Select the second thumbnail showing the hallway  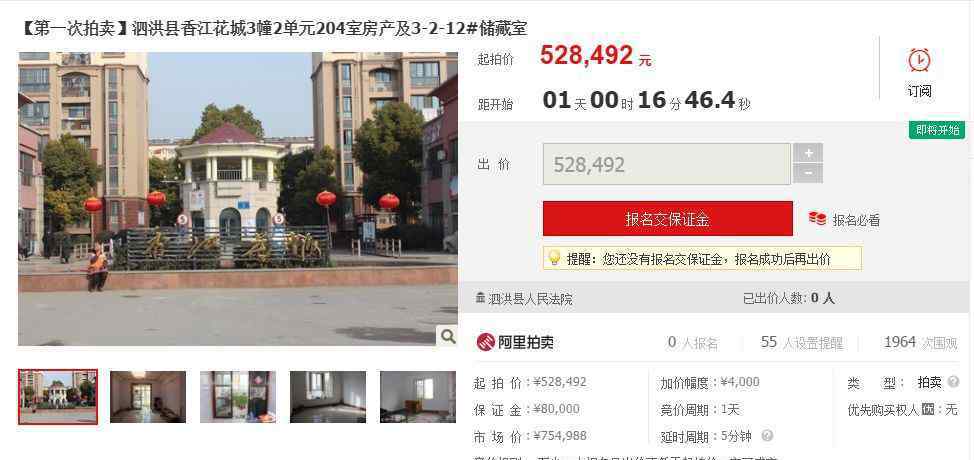148,397
